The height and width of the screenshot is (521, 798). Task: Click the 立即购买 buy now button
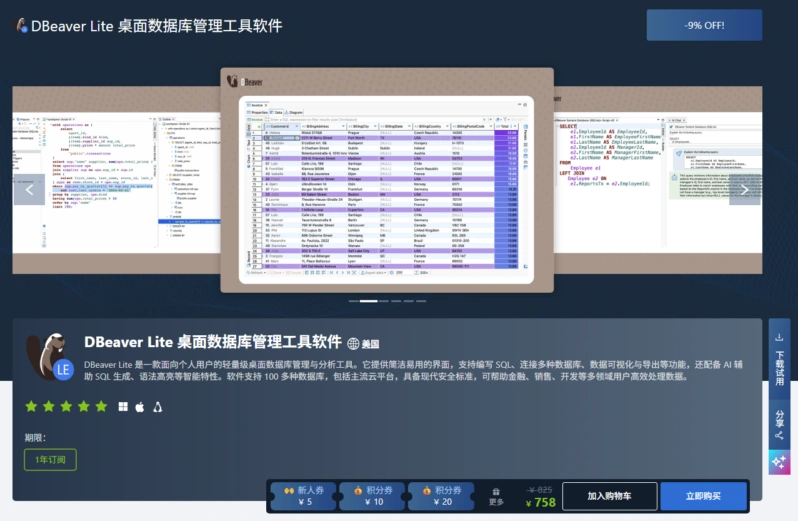[x=703, y=496]
